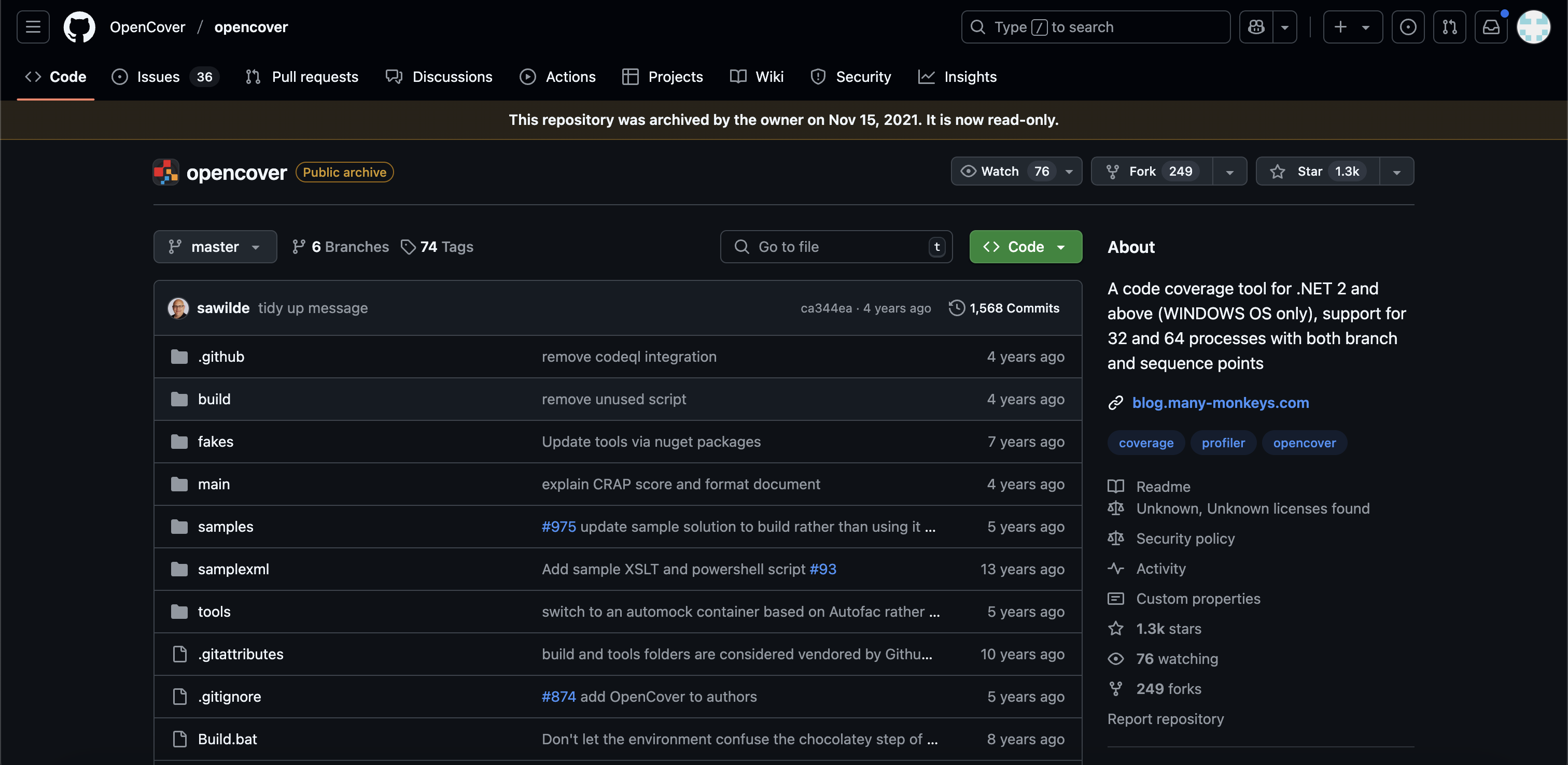Open the Copilot chat icon
Viewport: 1568px width, 765px height.
pos(1256,27)
